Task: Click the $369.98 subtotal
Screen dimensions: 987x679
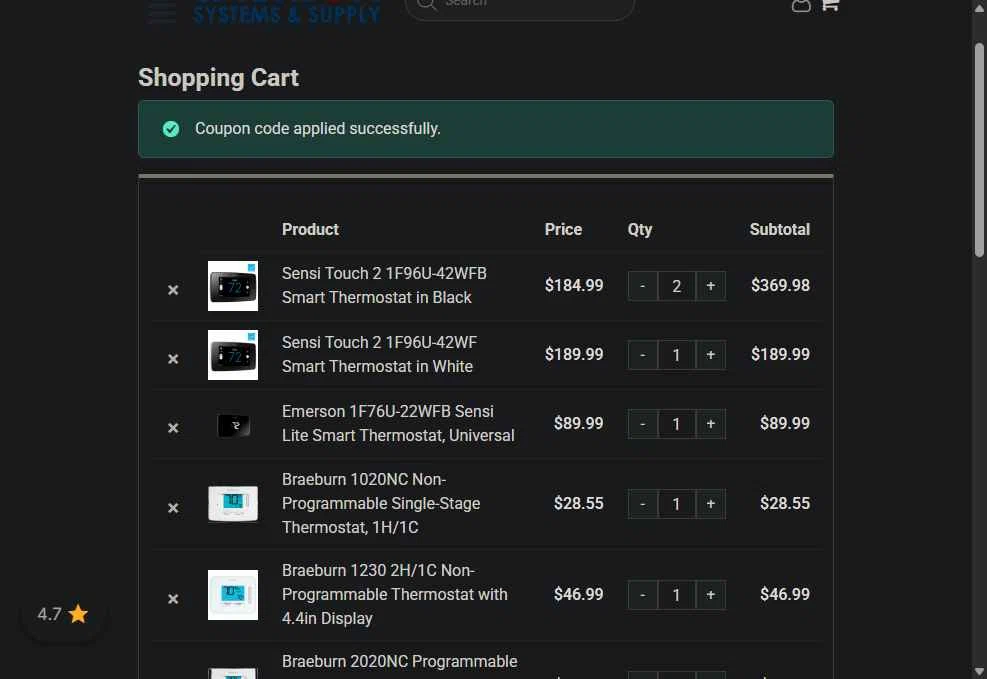Action: point(780,286)
